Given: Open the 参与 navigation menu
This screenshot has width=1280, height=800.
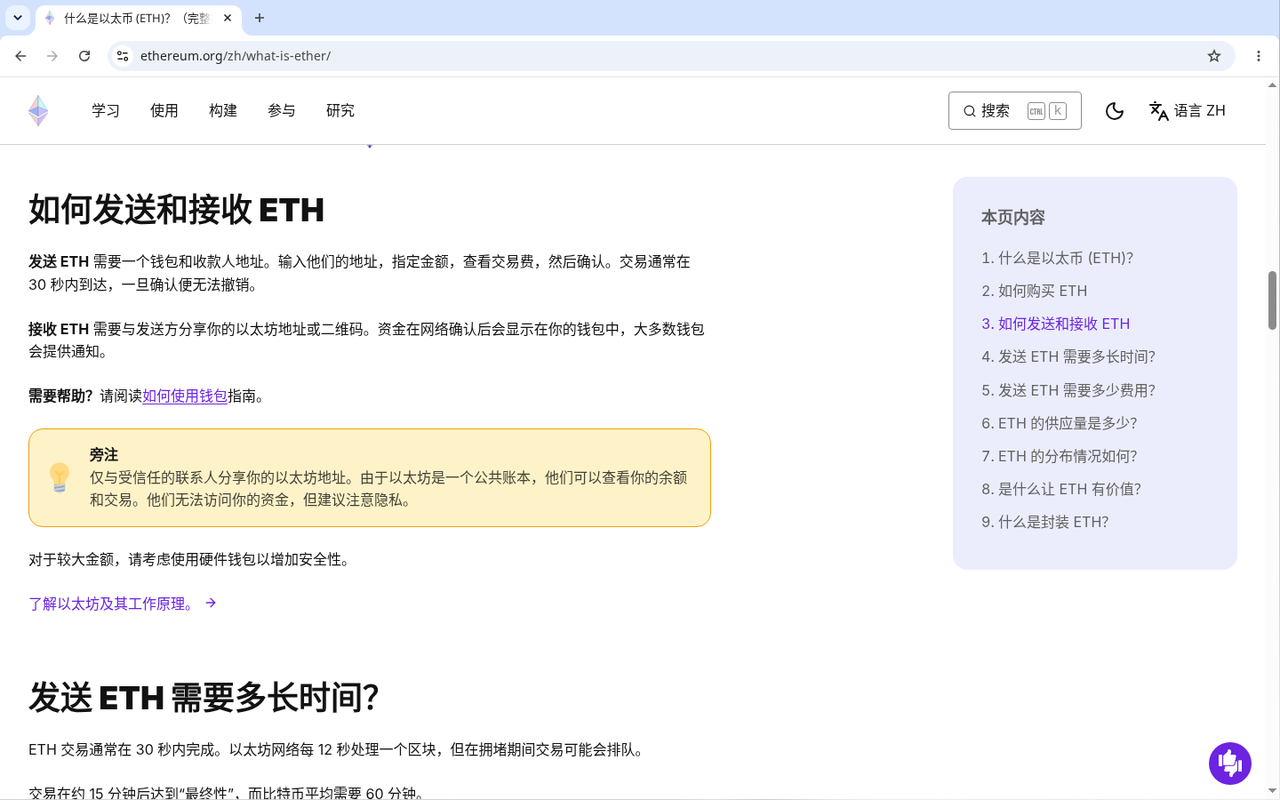Looking at the screenshot, I should point(282,111).
